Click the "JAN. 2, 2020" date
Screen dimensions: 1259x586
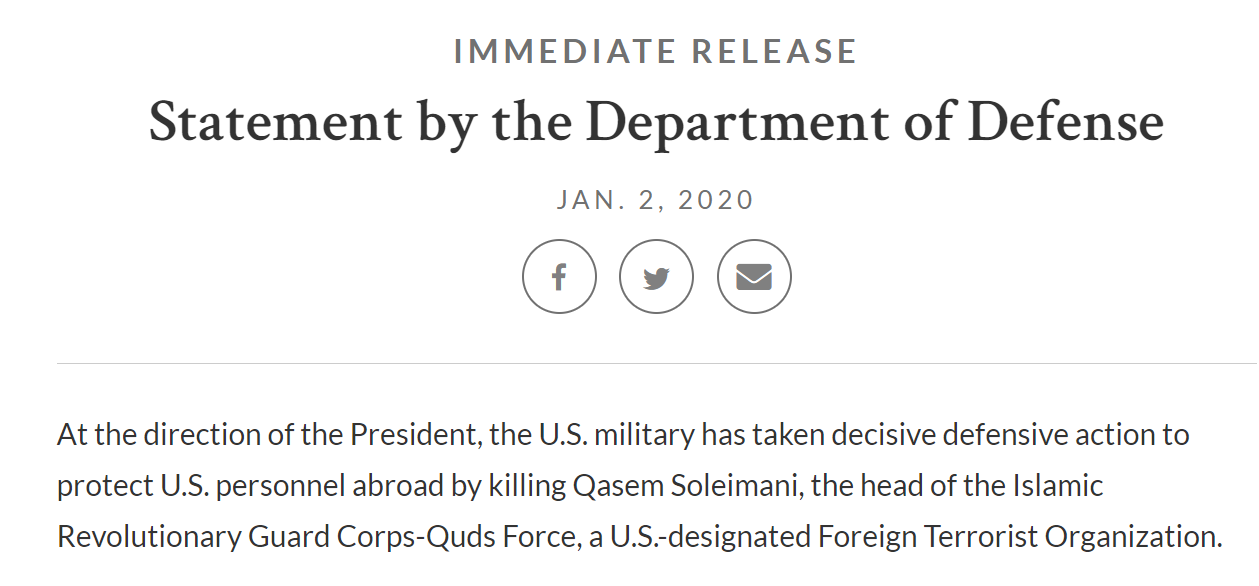click(656, 200)
